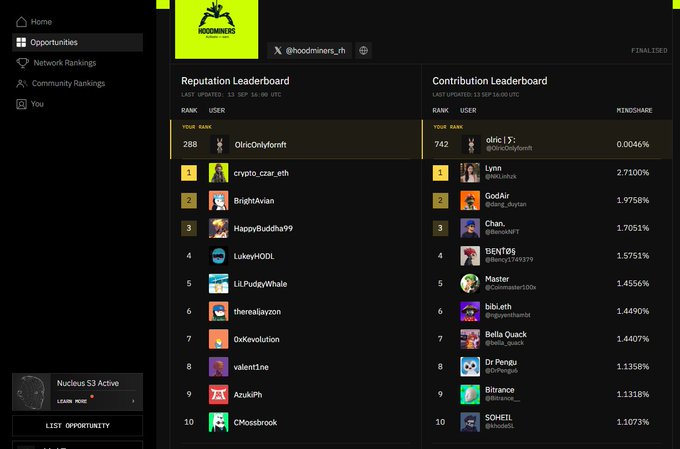
Task: Click the globe website icon
Action: tap(363, 50)
